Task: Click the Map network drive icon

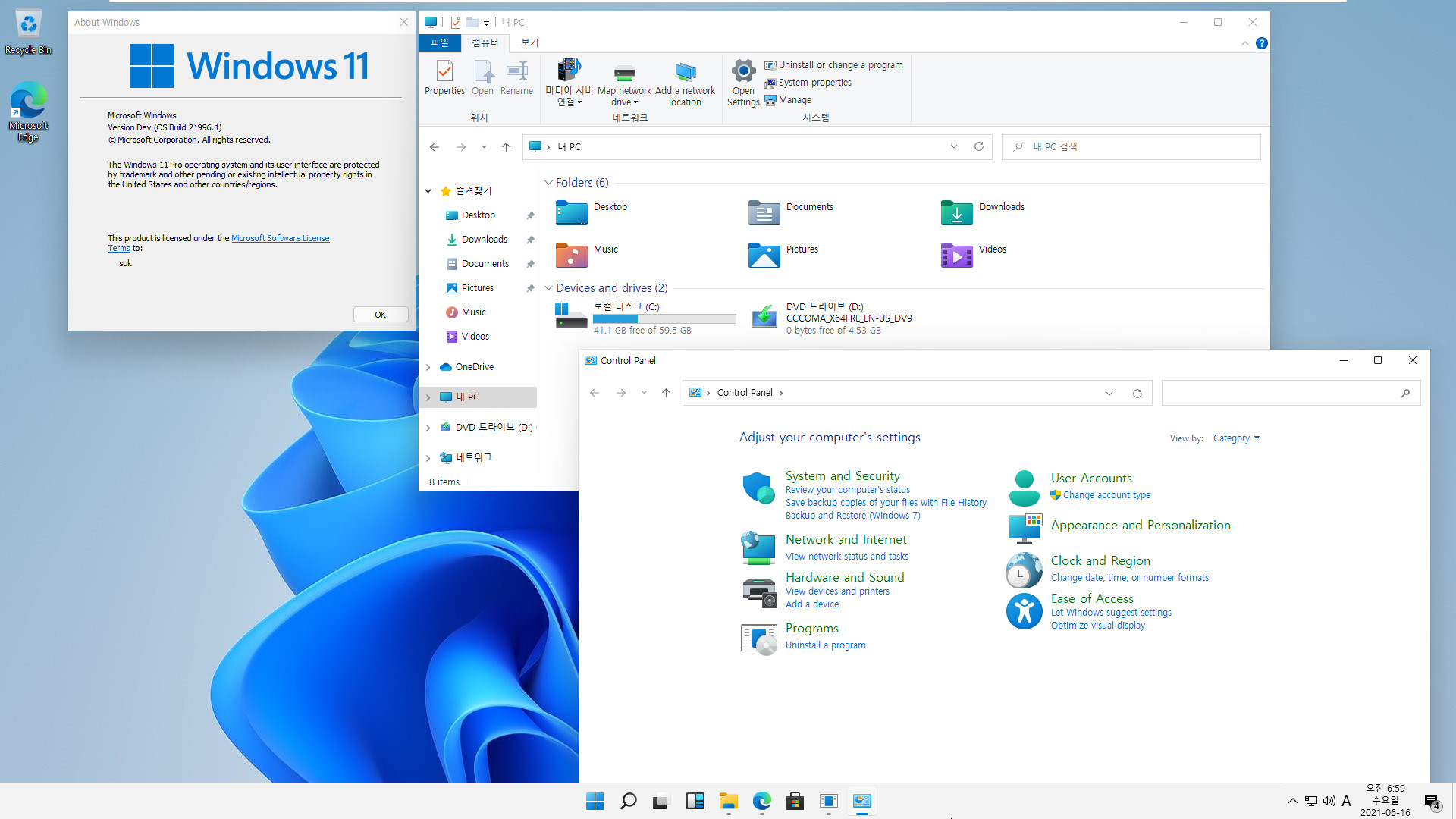Action: tap(624, 73)
